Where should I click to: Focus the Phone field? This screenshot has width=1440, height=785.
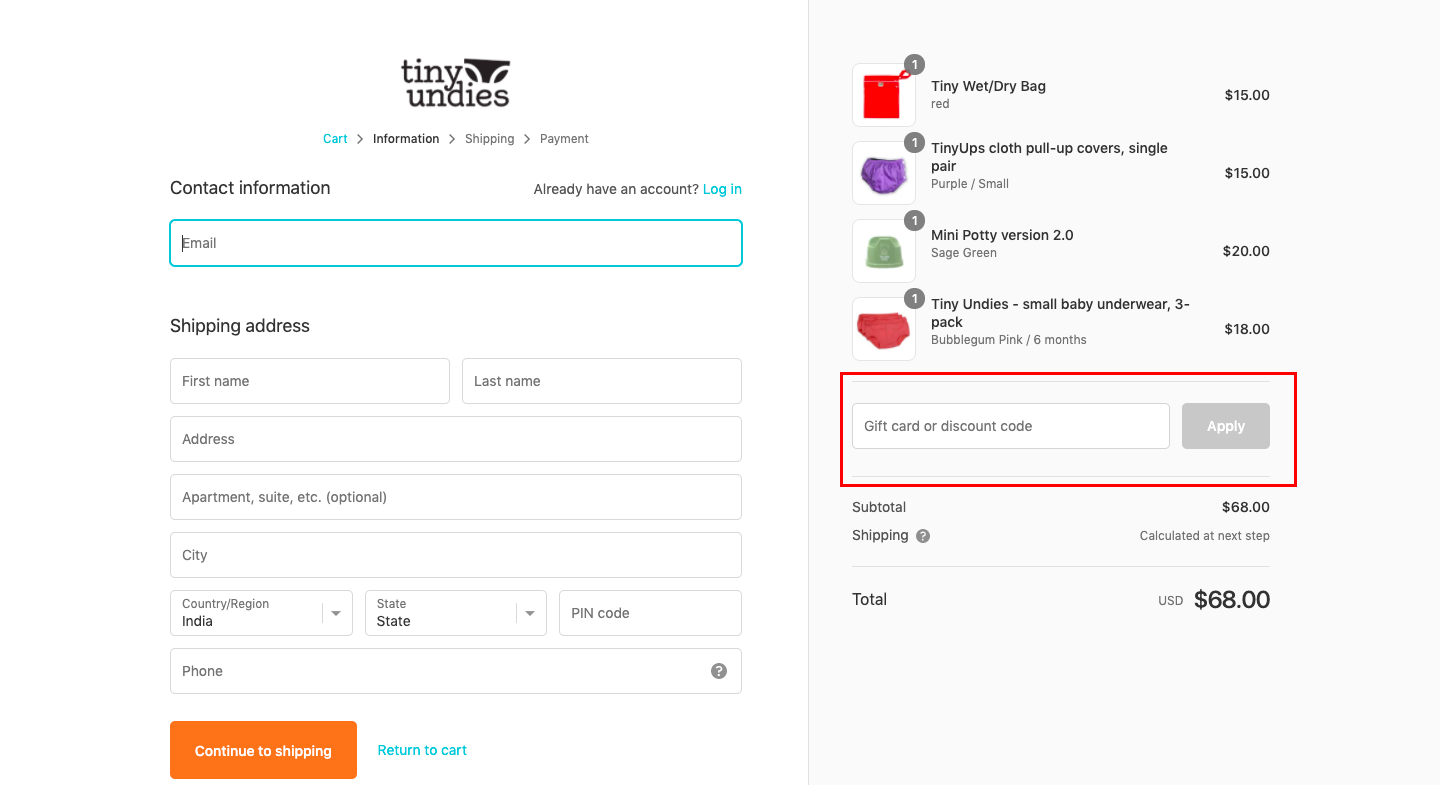coord(456,671)
